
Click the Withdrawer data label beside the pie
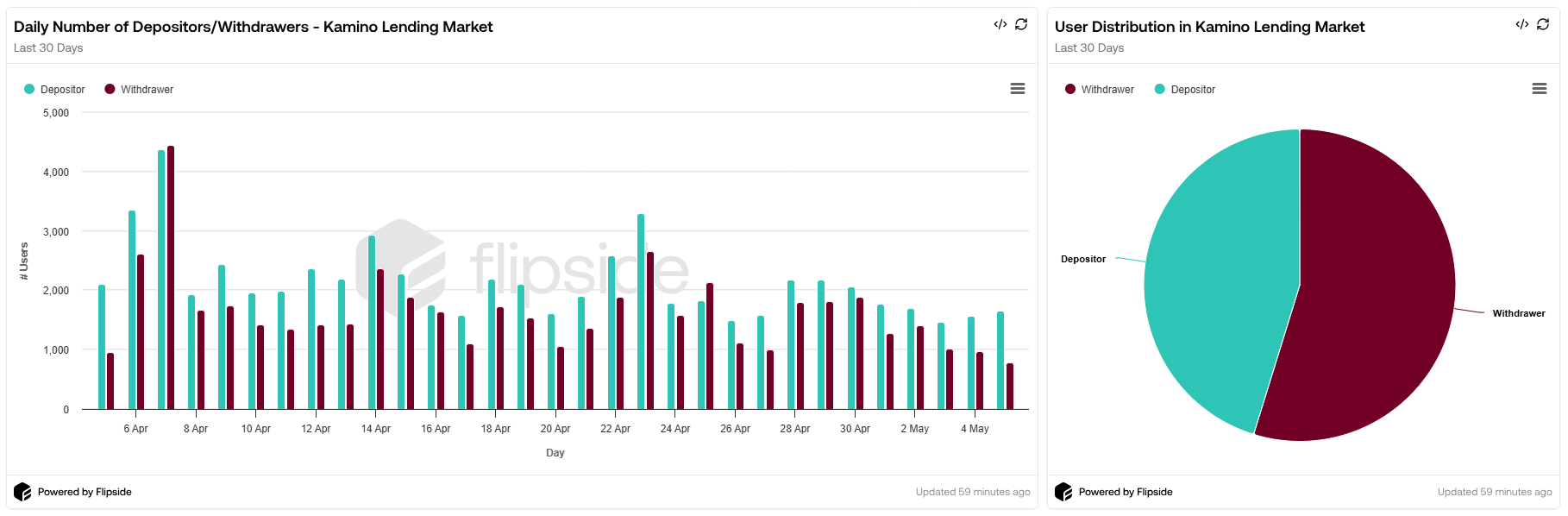coord(1518,313)
